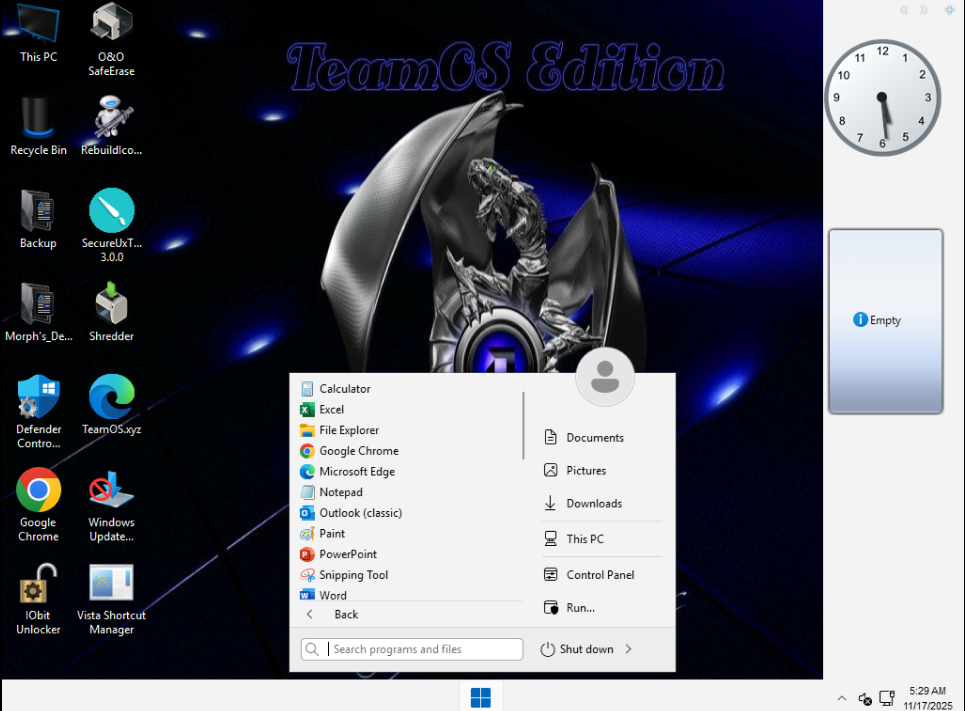Select SecureUxT... 3.0.0 desktop icon

point(111,226)
